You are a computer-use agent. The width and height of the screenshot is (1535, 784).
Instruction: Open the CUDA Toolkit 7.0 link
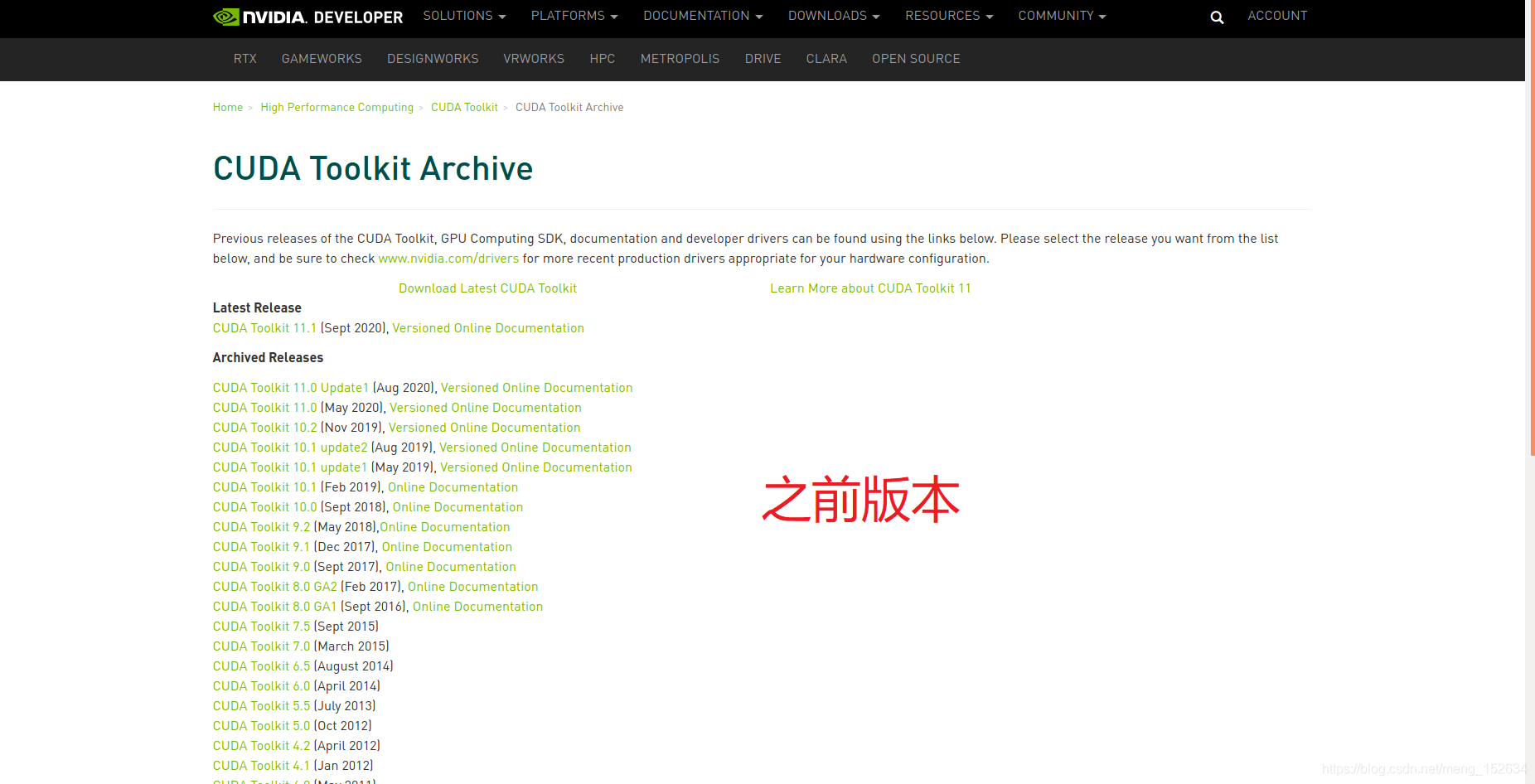[261, 646]
